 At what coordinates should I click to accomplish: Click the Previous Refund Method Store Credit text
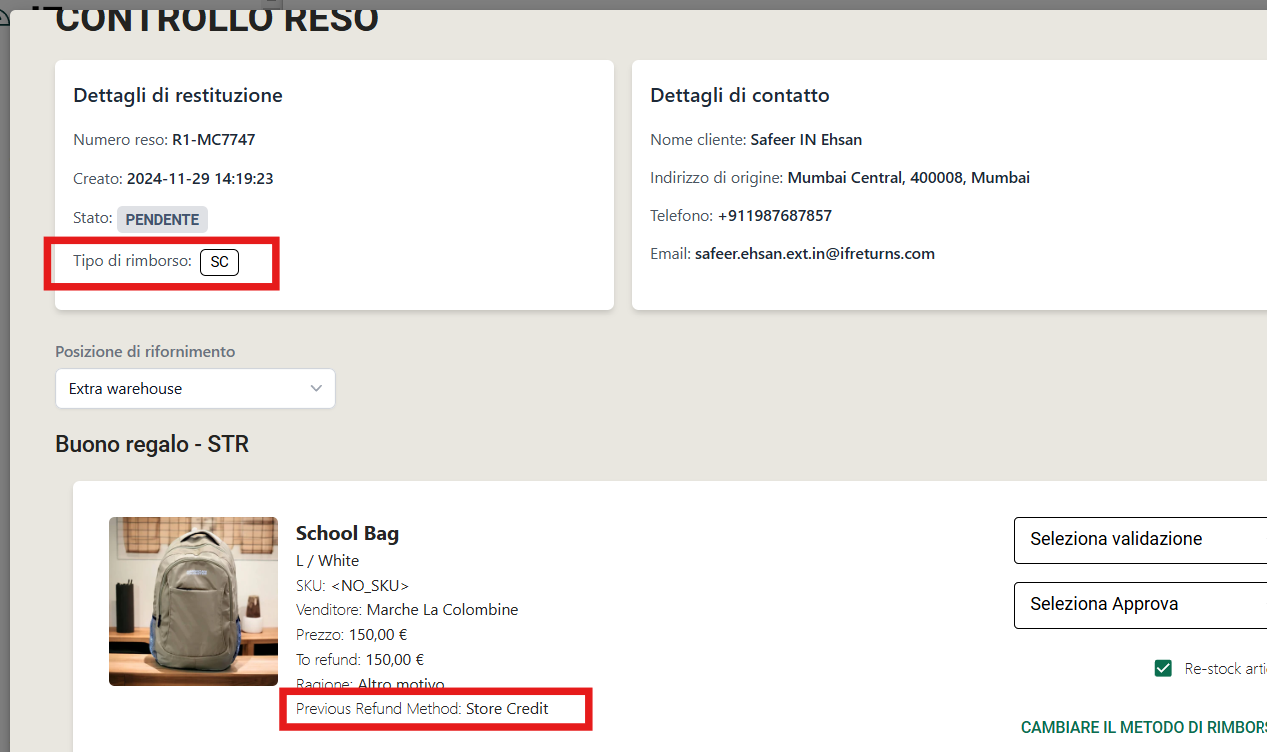[435, 708]
